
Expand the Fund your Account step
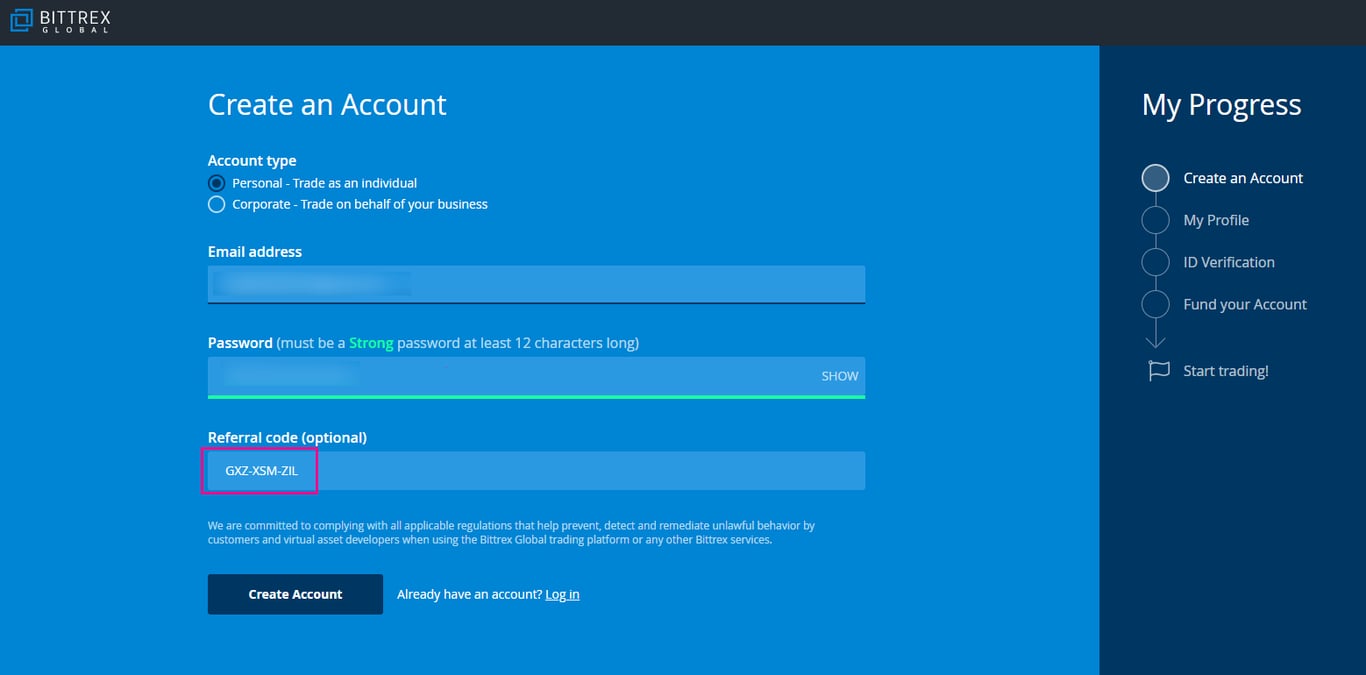click(x=1244, y=303)
